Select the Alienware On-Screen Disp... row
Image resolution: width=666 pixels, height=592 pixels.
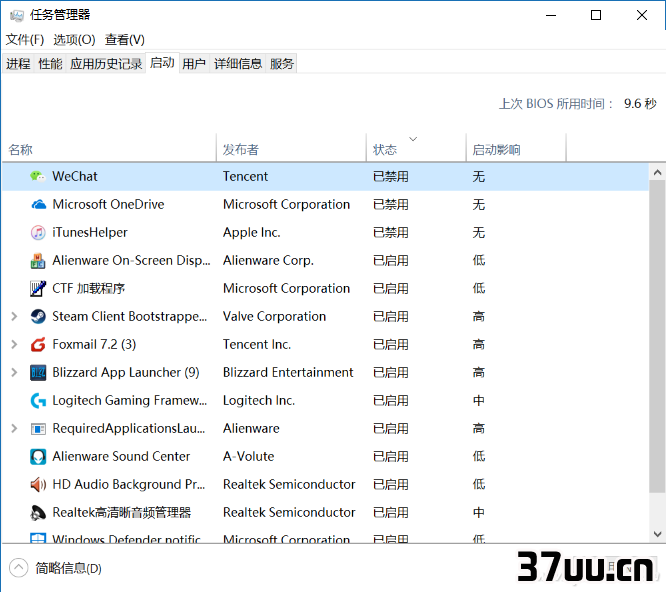(x=325, y=260)
